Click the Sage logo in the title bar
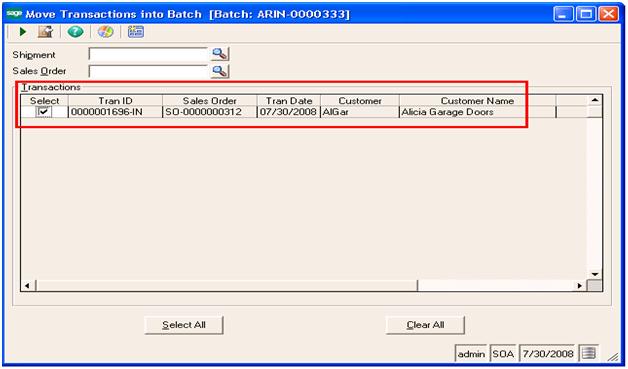The width and height of the screenshot is (628, 369). point(14,14)
